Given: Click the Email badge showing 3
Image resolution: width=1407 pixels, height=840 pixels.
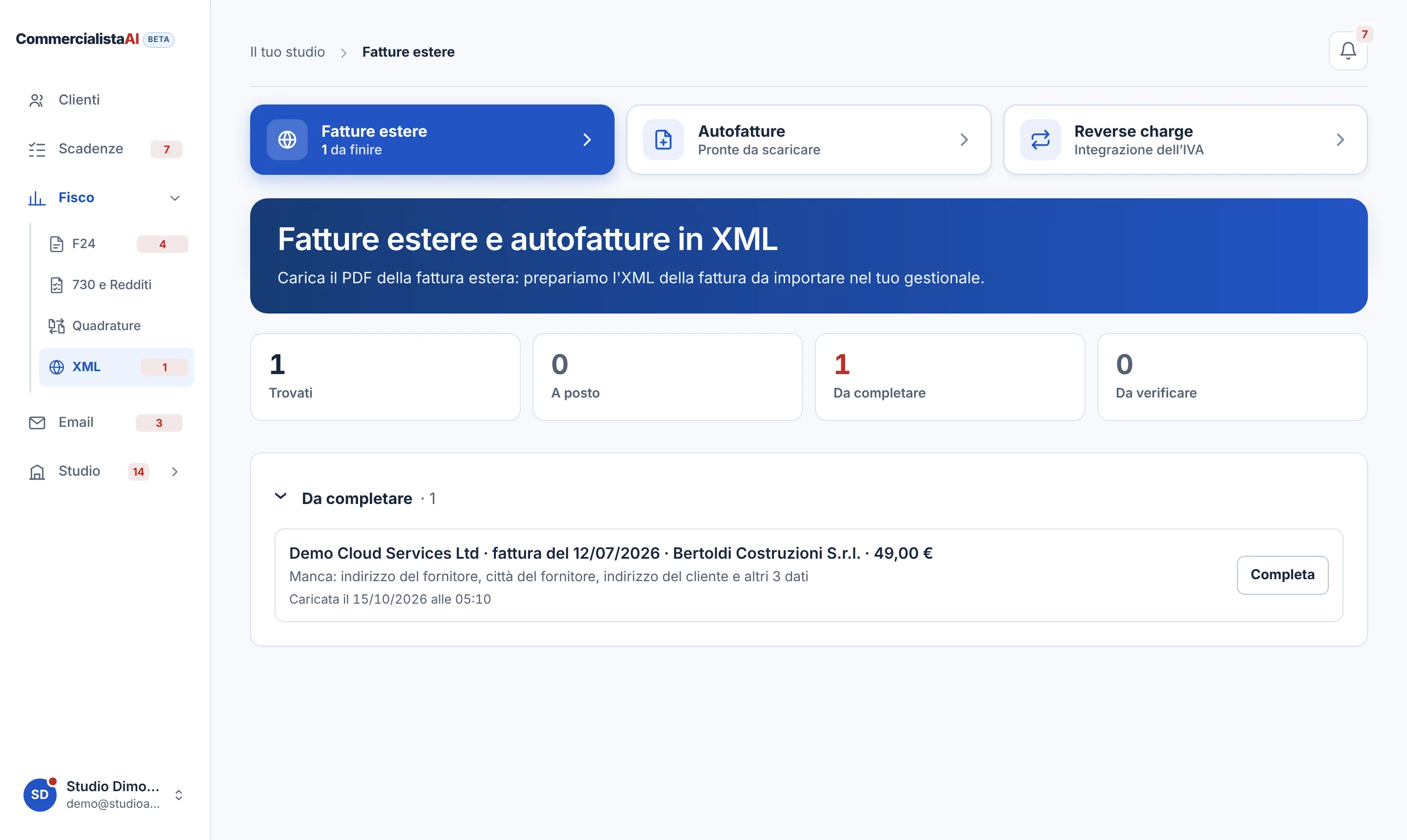Looking at the screenshot, I should click(159, 423).
